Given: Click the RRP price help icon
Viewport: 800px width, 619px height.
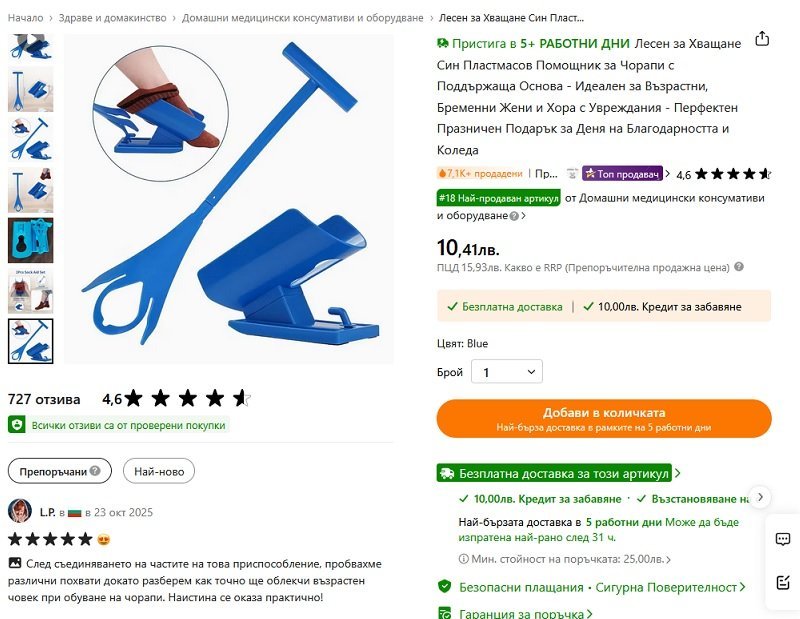Looking at the screenshot, I should click(738, 267).
